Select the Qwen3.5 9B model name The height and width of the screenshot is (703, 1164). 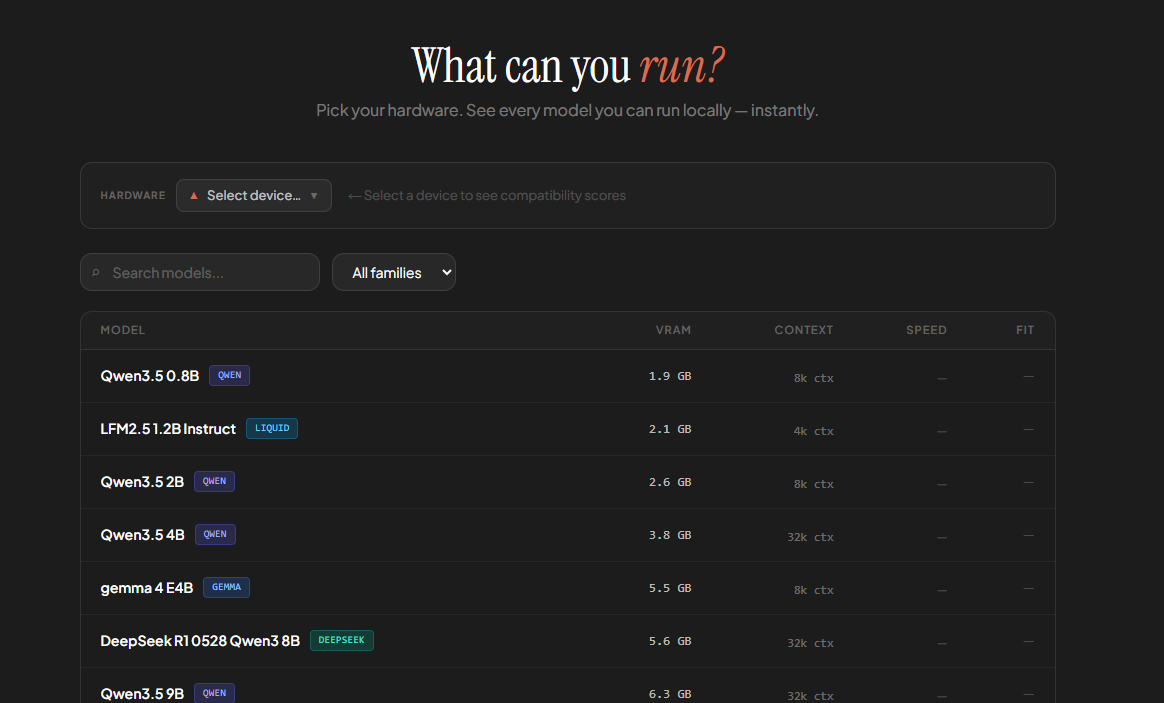142,693
